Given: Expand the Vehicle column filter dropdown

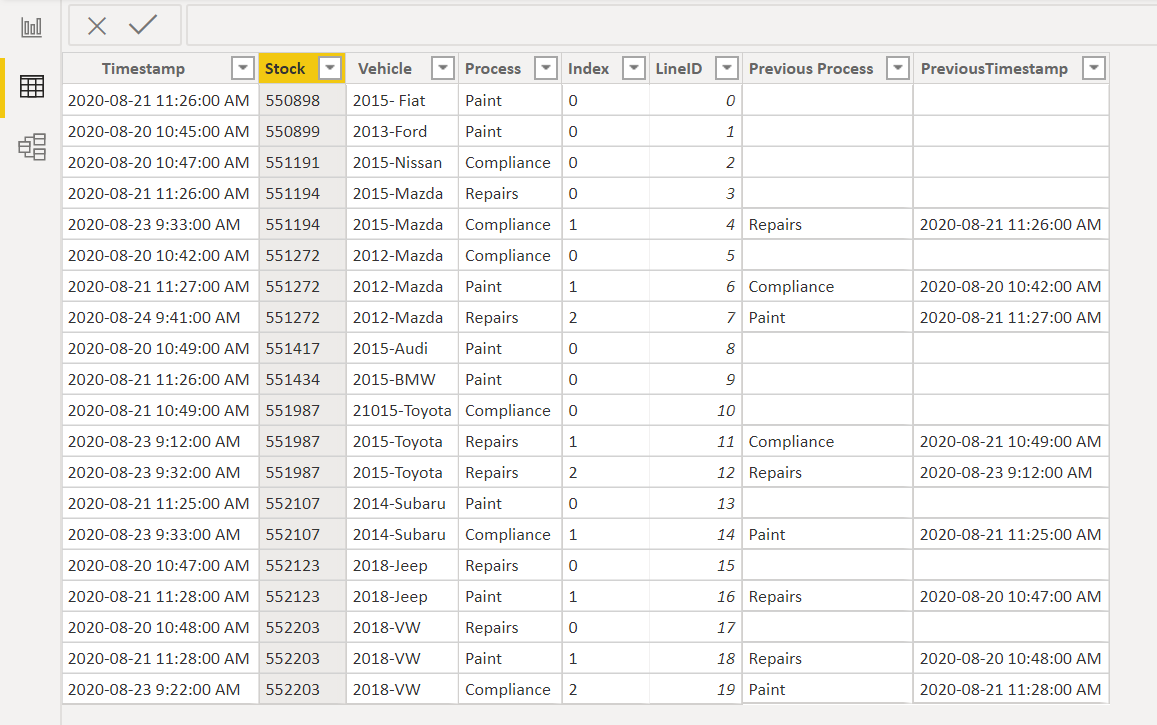Looking at the screenshot, I should (443, 68).
